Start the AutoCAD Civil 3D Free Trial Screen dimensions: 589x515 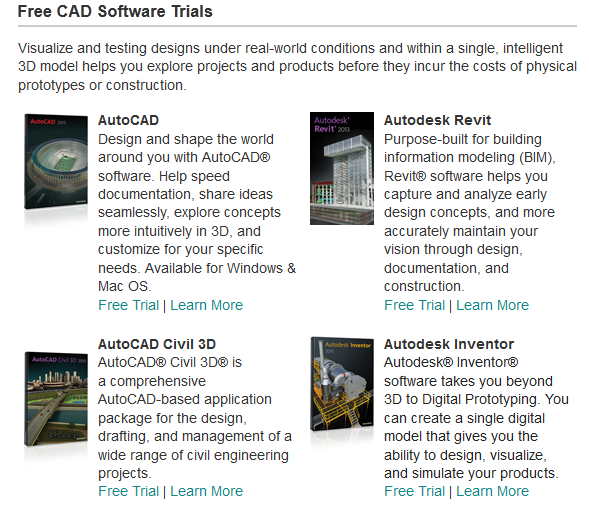point(128,491)
